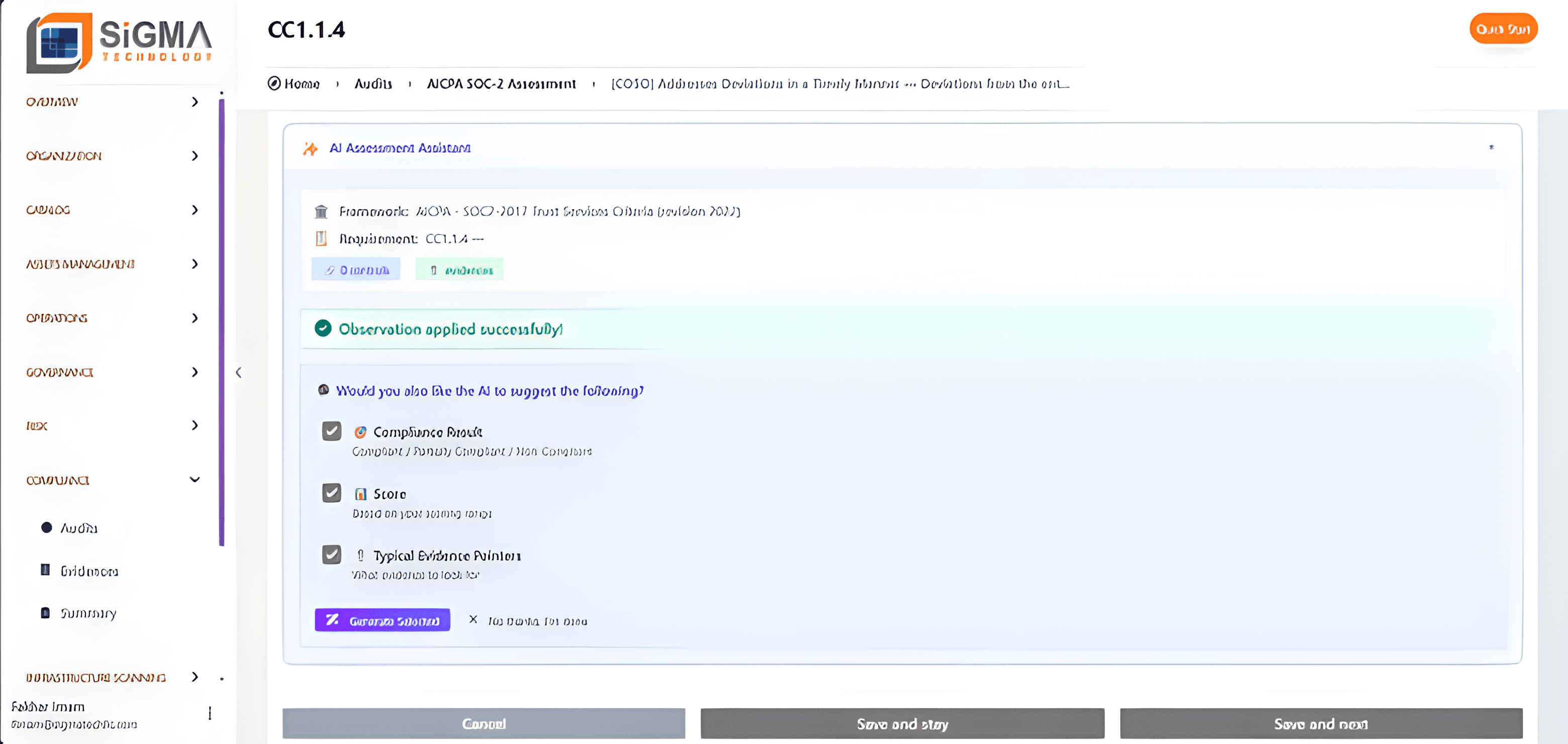Click the Framework building icon
Image resolution: width=1568 pixels, height=744 pixels.
click(x=321, y=211)
